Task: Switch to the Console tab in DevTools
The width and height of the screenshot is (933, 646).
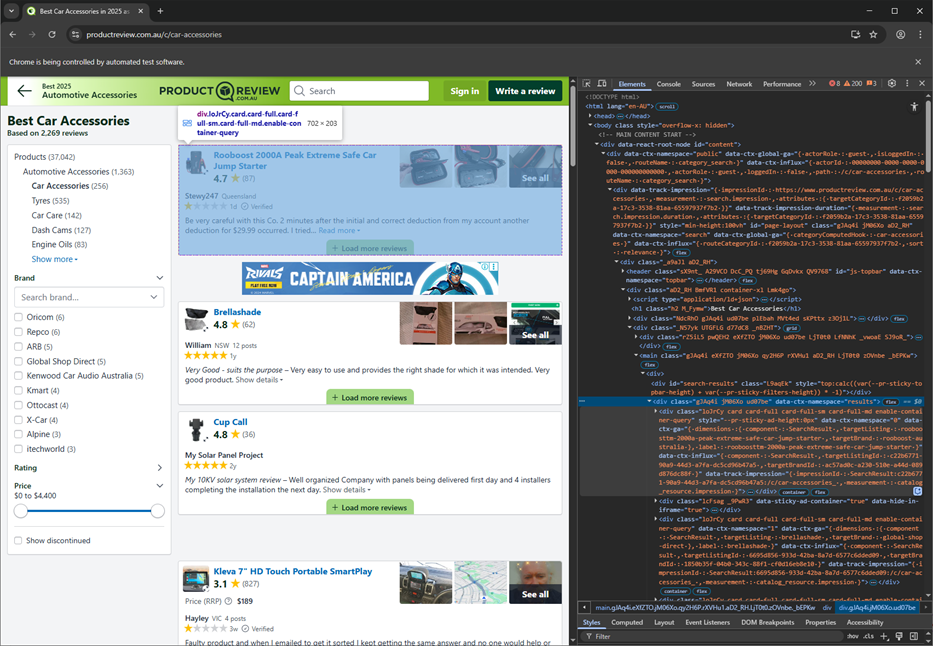Action: click(668, 84)
